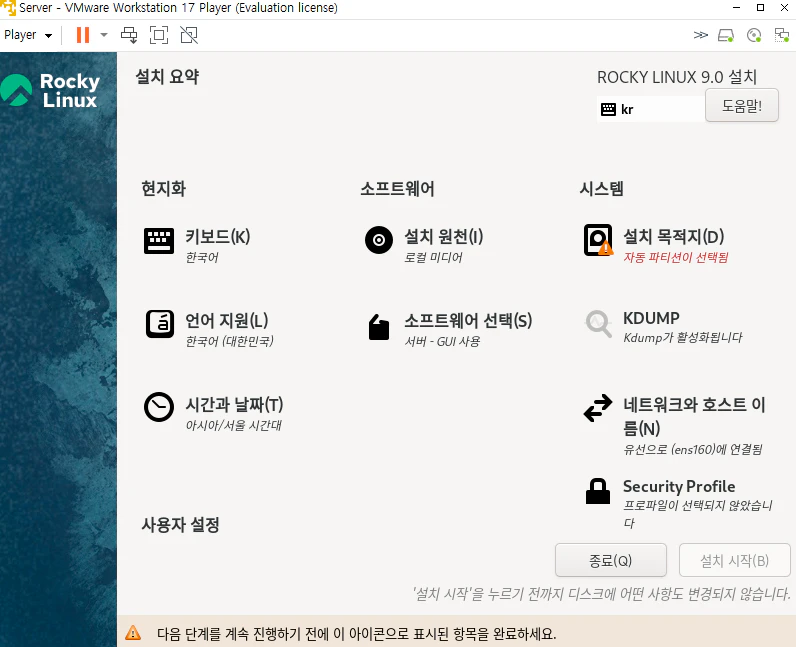The image size is (796, 647).
Task: Click the Rocky Linux logo
Action: pyautogui.click(x=51, y=90)
